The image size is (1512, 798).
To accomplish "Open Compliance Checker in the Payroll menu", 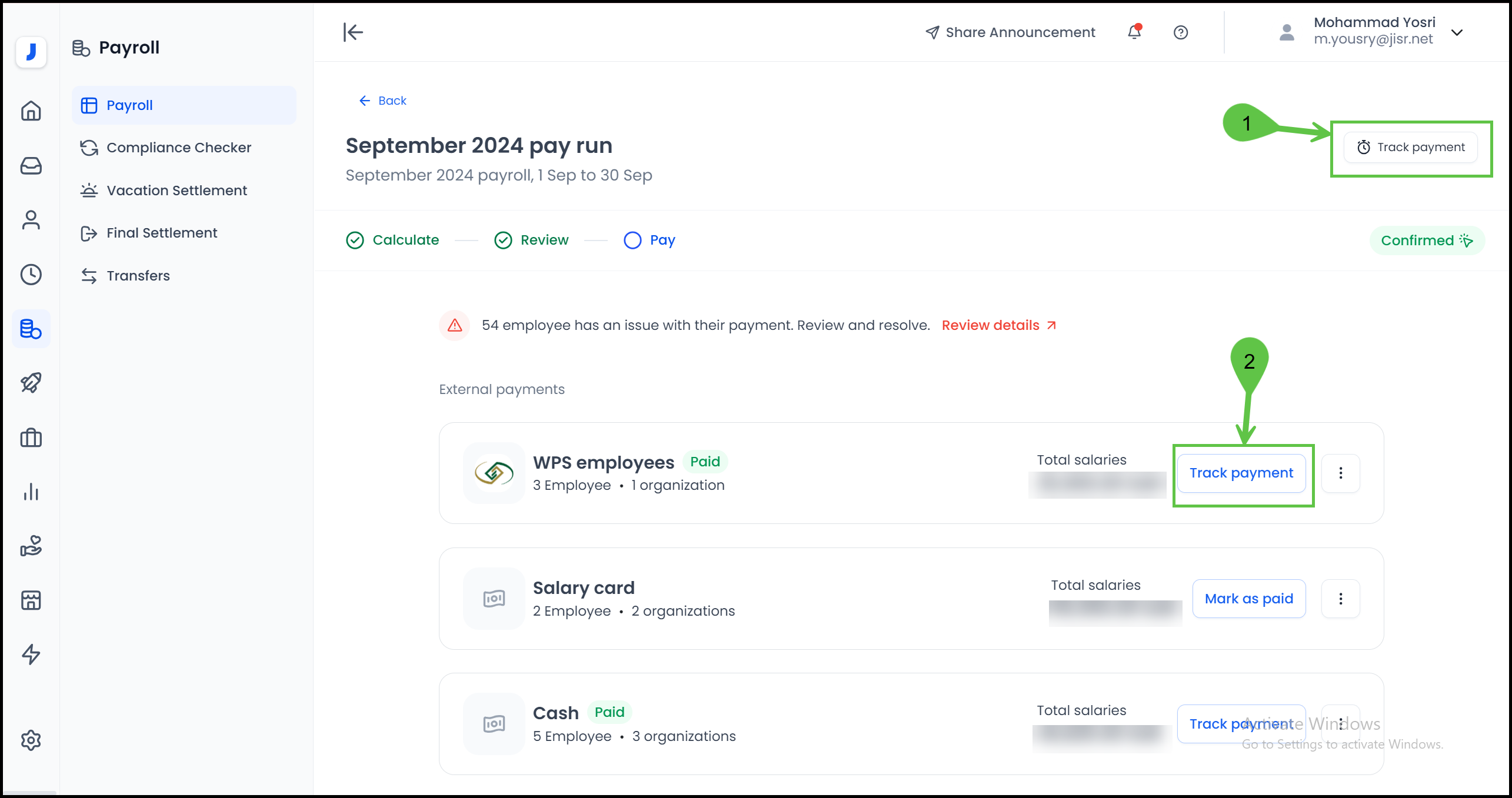I will pyautogui.click(x=178, y=148).
